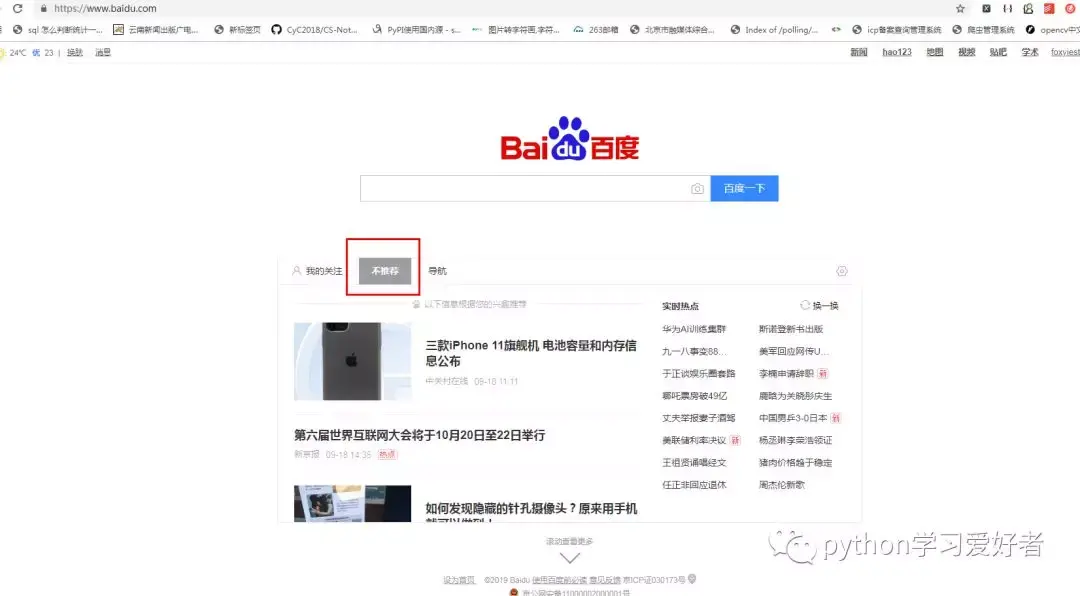
Task: Open the 新闻 link in top navigation
Action: click(859, 52)
